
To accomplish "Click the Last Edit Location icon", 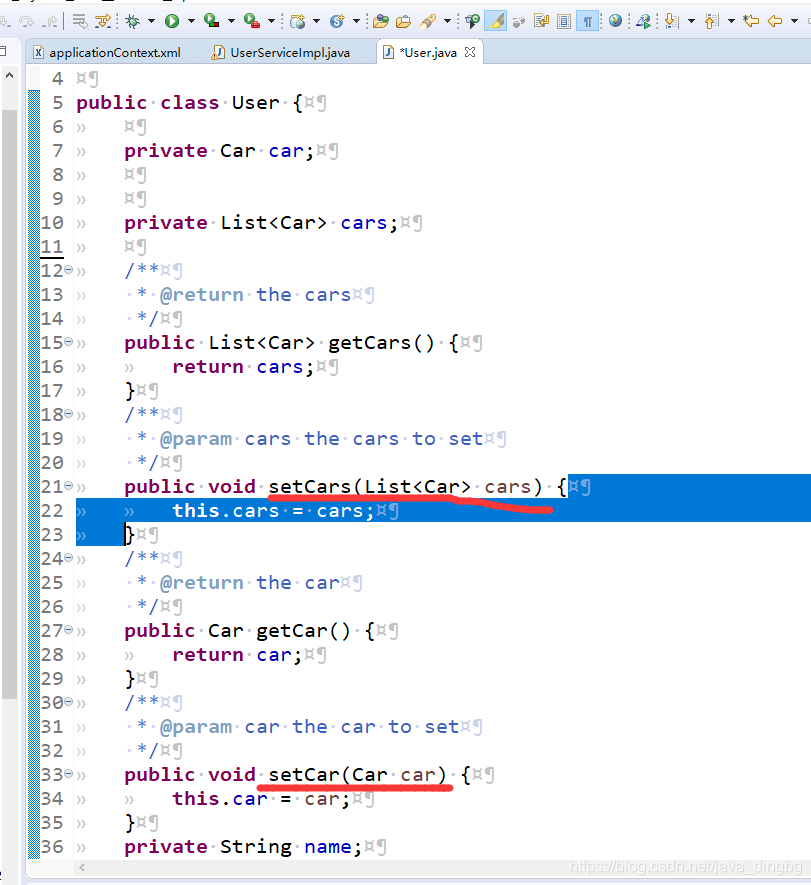I will tap(751, 21).
